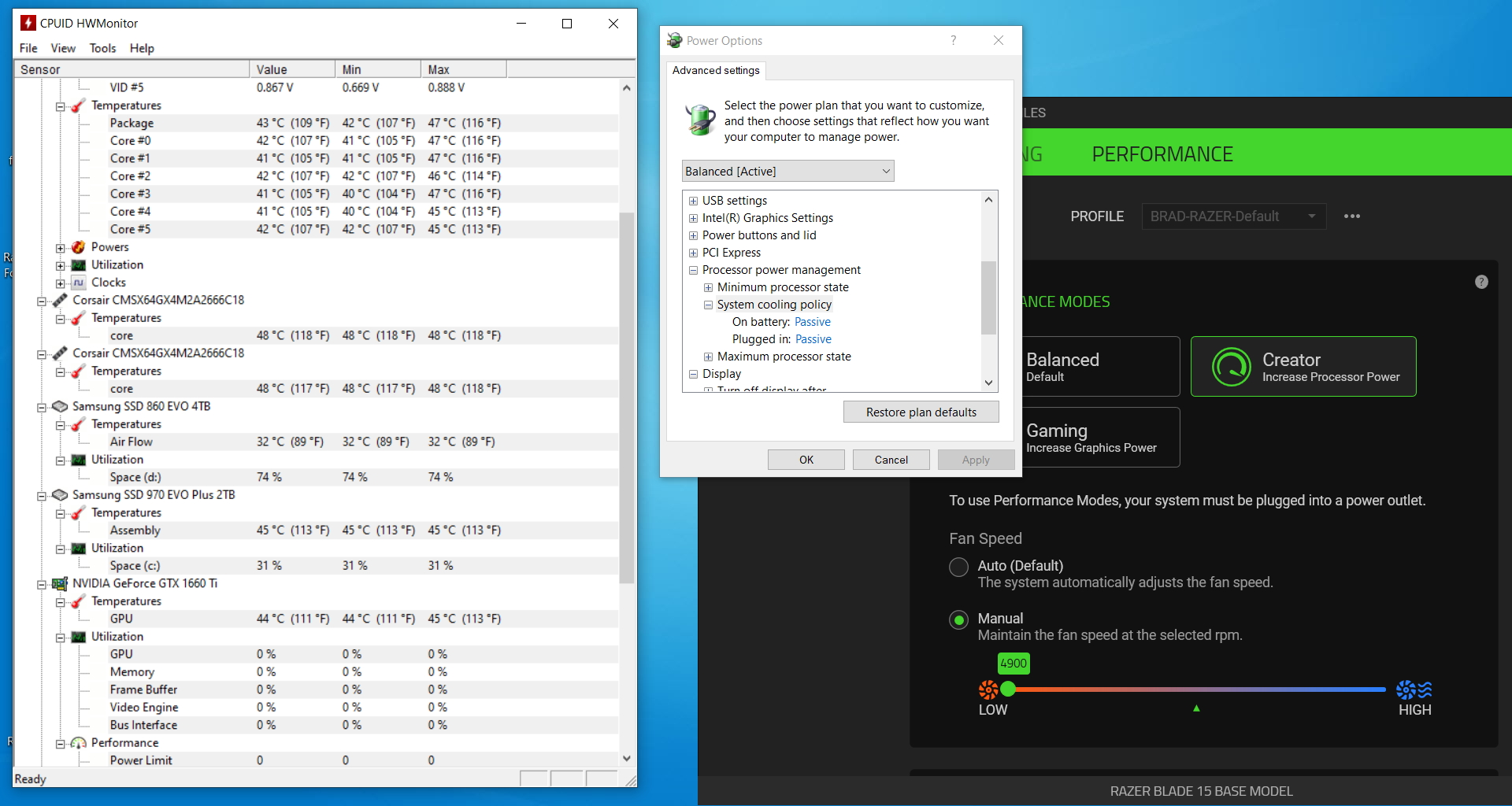
Task: Select System cooling policy tree item
Action: click(774, 305)
